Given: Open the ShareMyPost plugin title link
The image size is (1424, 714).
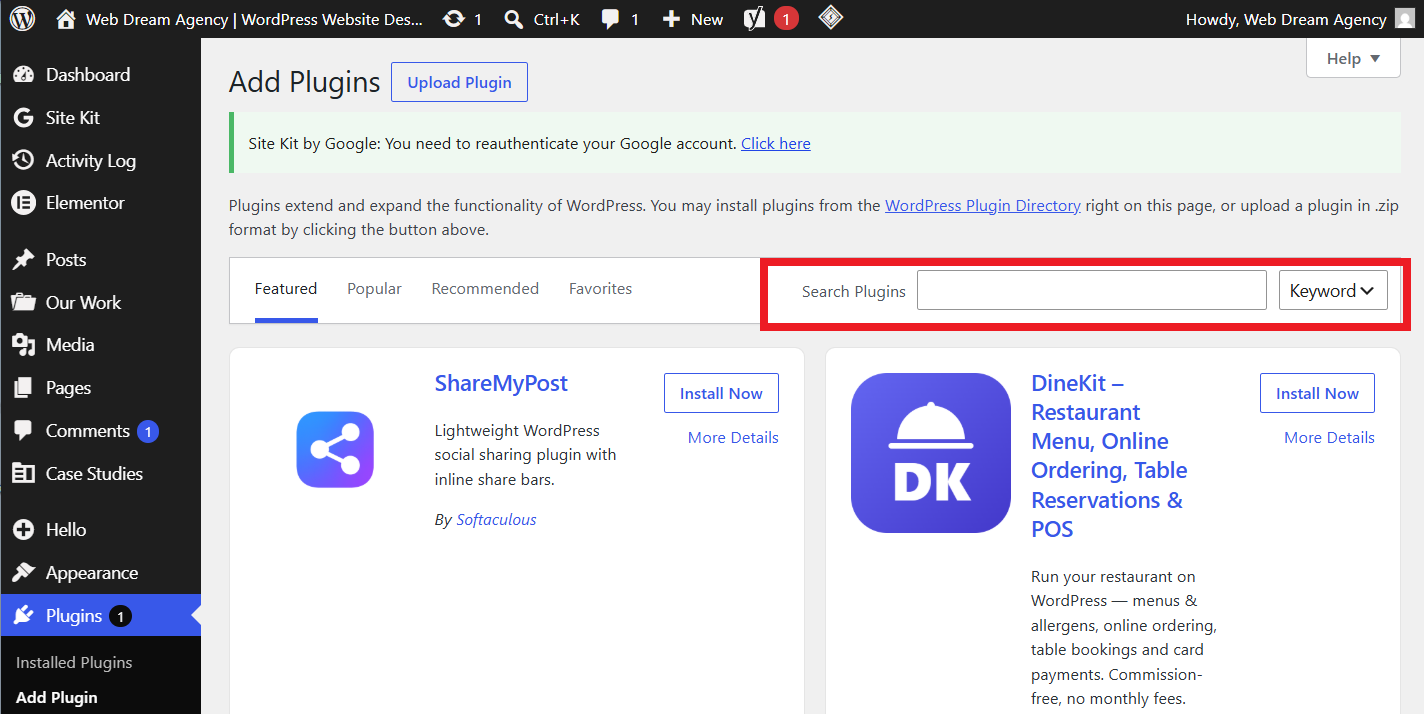Looking at the screenshot, I should 501,384.
